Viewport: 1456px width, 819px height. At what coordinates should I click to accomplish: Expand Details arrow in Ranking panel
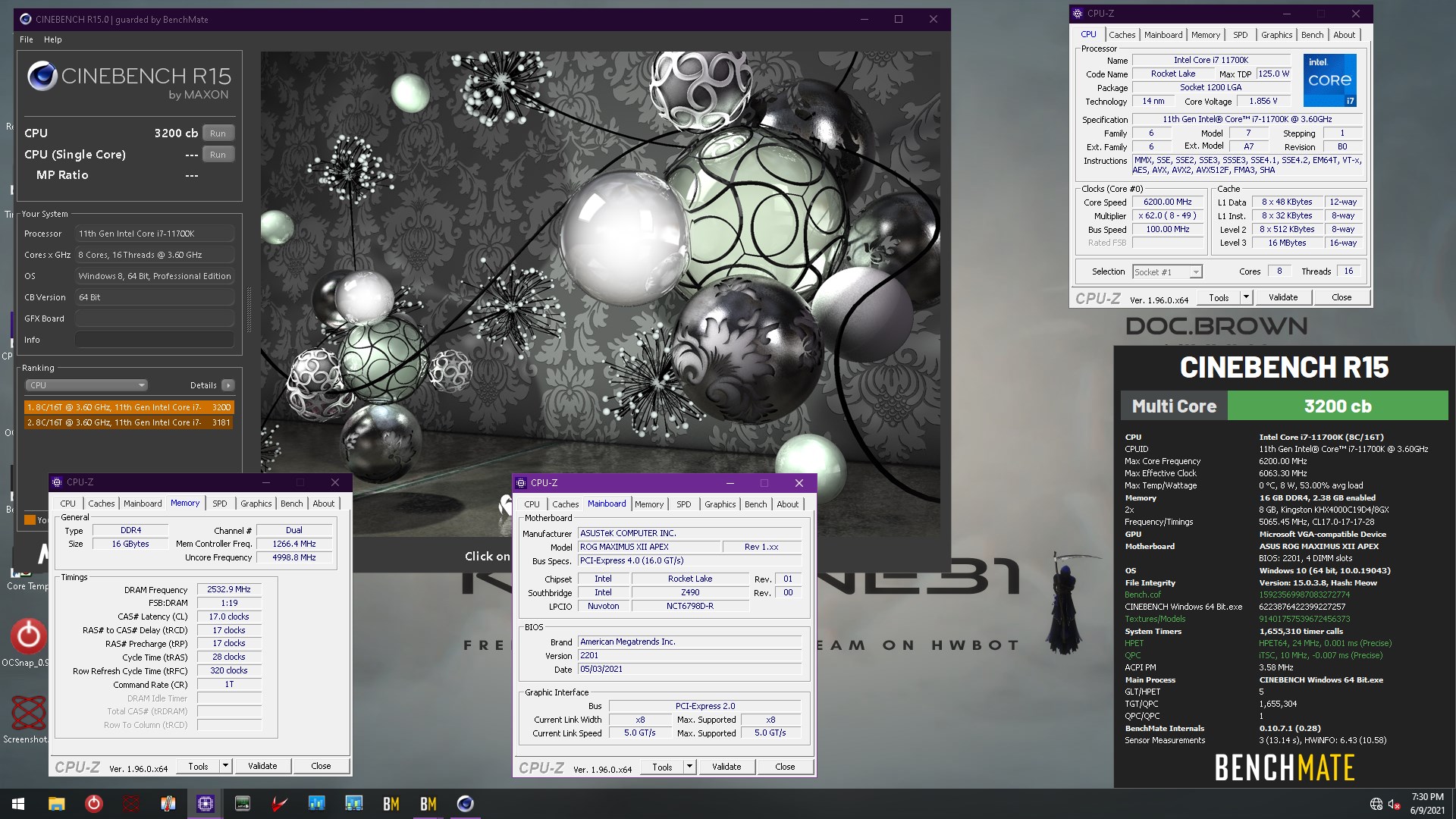[x=228, y=385]
